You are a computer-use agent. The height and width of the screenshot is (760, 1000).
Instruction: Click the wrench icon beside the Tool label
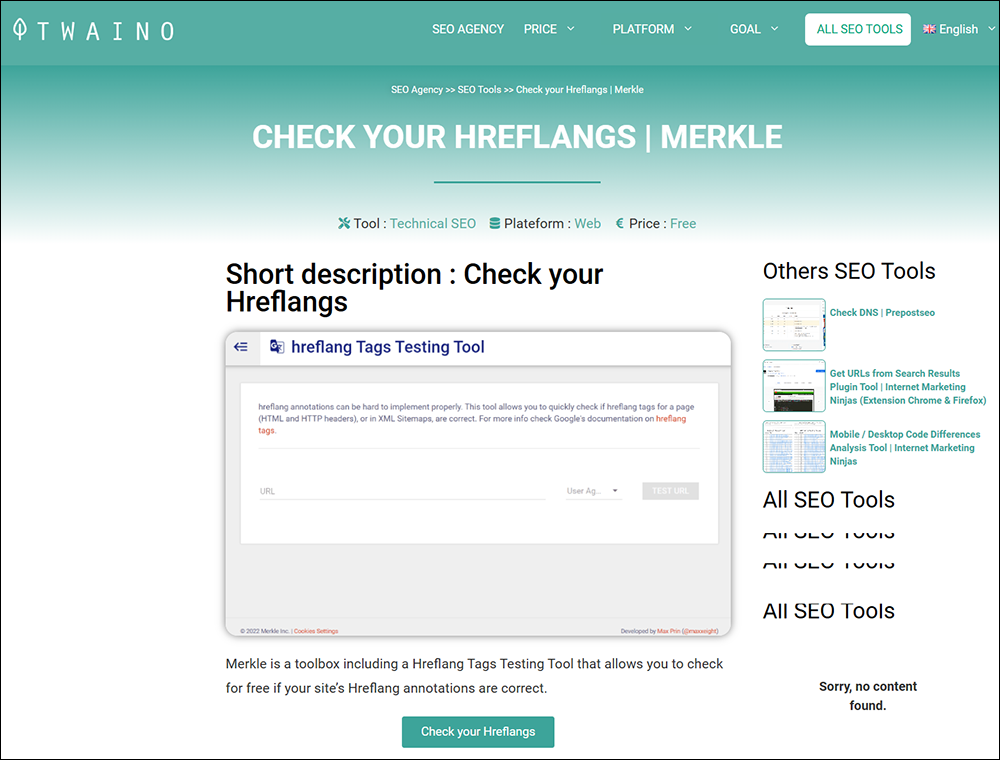point(345,224)
